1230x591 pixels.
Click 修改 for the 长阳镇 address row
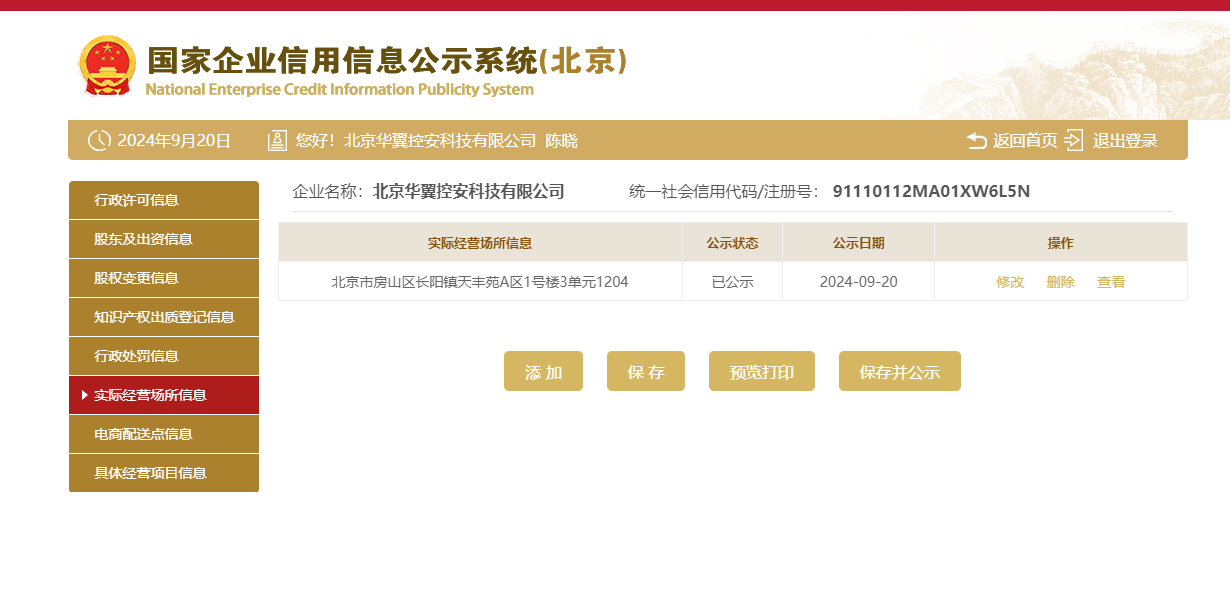click(1010, 282)
